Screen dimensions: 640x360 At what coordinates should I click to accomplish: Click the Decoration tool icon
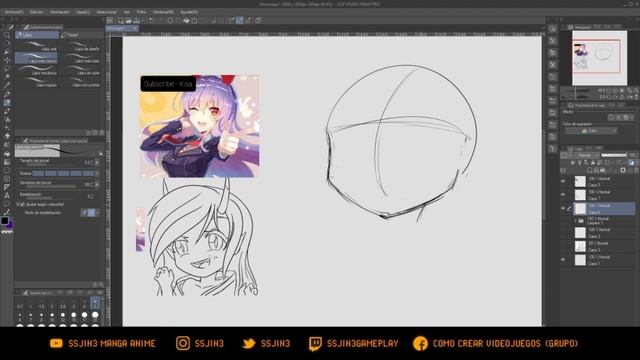click(7, 128)
